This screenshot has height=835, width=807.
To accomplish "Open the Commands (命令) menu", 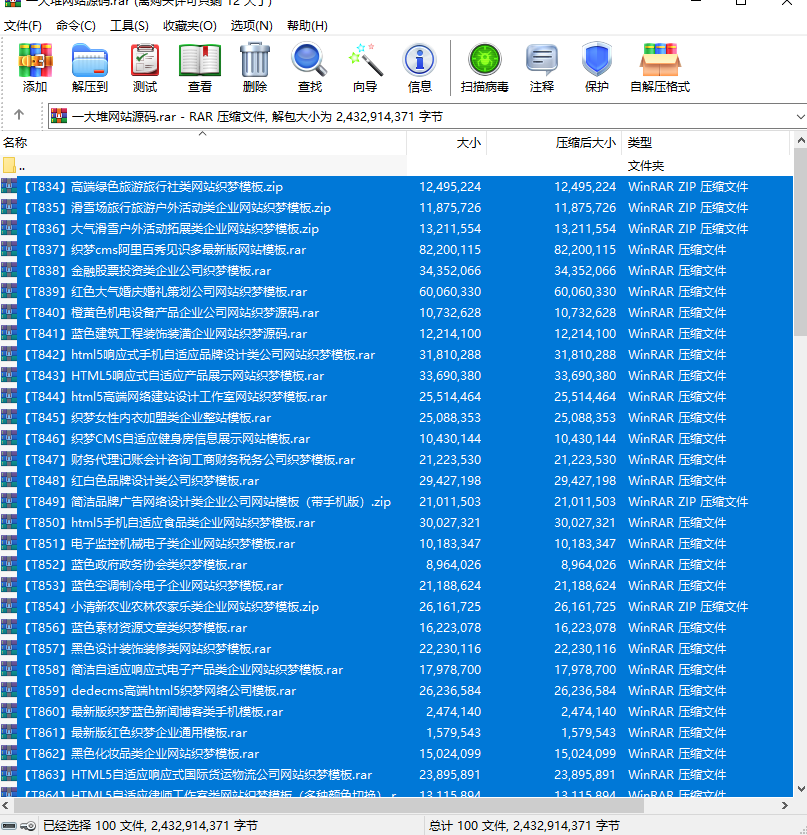I will tap(76, 26).
